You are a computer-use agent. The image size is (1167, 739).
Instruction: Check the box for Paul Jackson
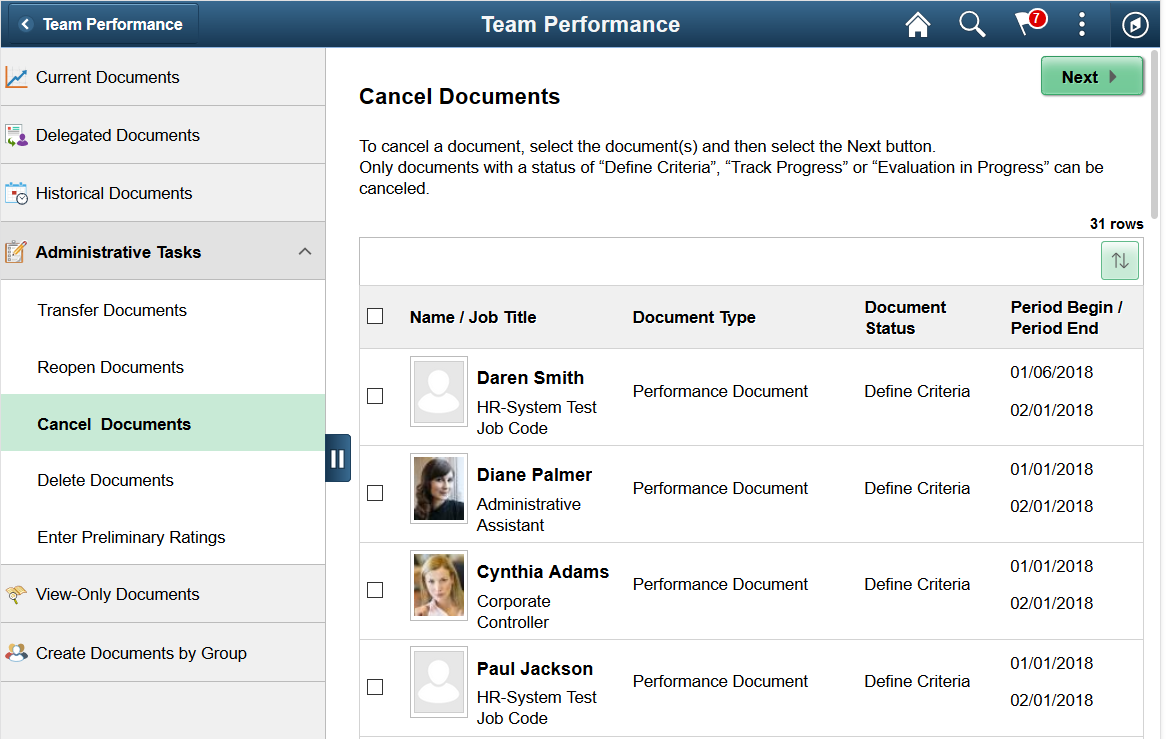pyautogui.click(x=375, y=687)
